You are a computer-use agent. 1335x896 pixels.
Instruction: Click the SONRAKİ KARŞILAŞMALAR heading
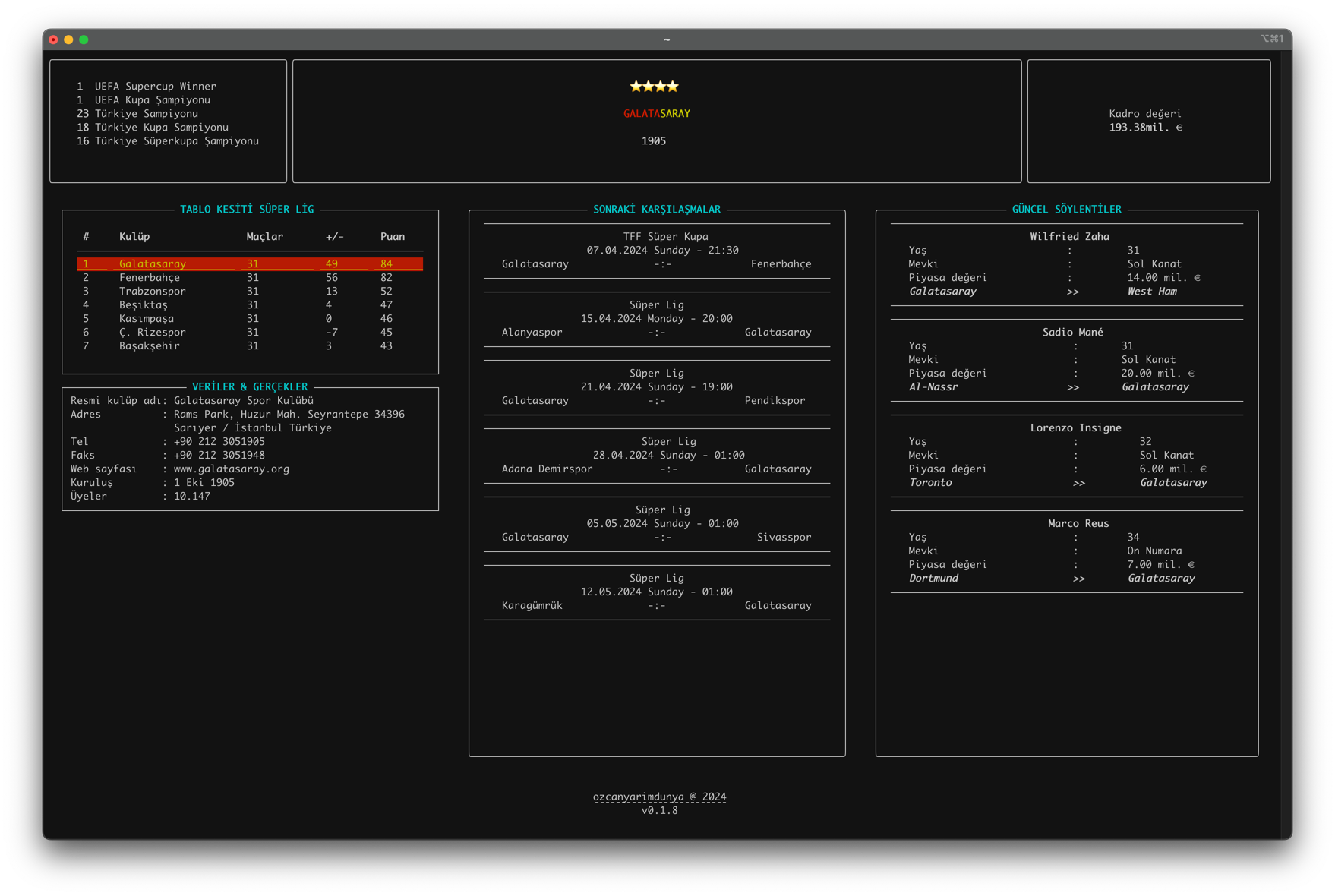[x=657, y=209]
